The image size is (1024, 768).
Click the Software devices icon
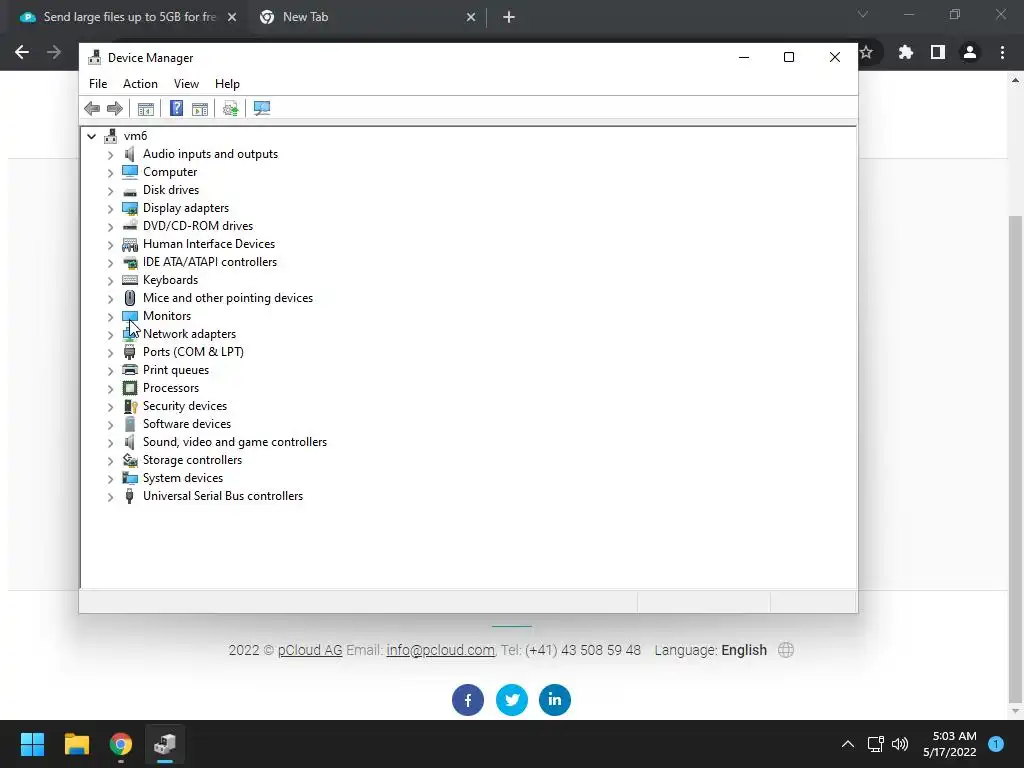pos(130,424)
